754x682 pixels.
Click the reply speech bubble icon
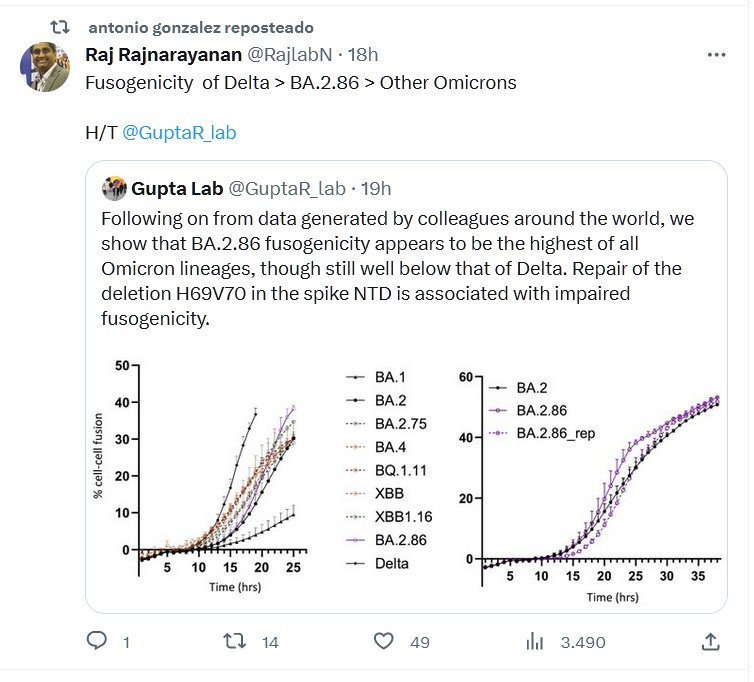click(x=98, y=641)
